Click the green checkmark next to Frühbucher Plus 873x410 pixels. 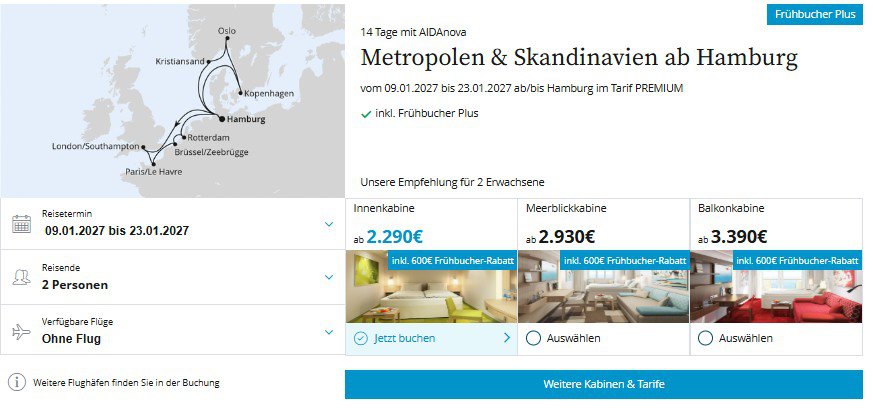point(366,114)
